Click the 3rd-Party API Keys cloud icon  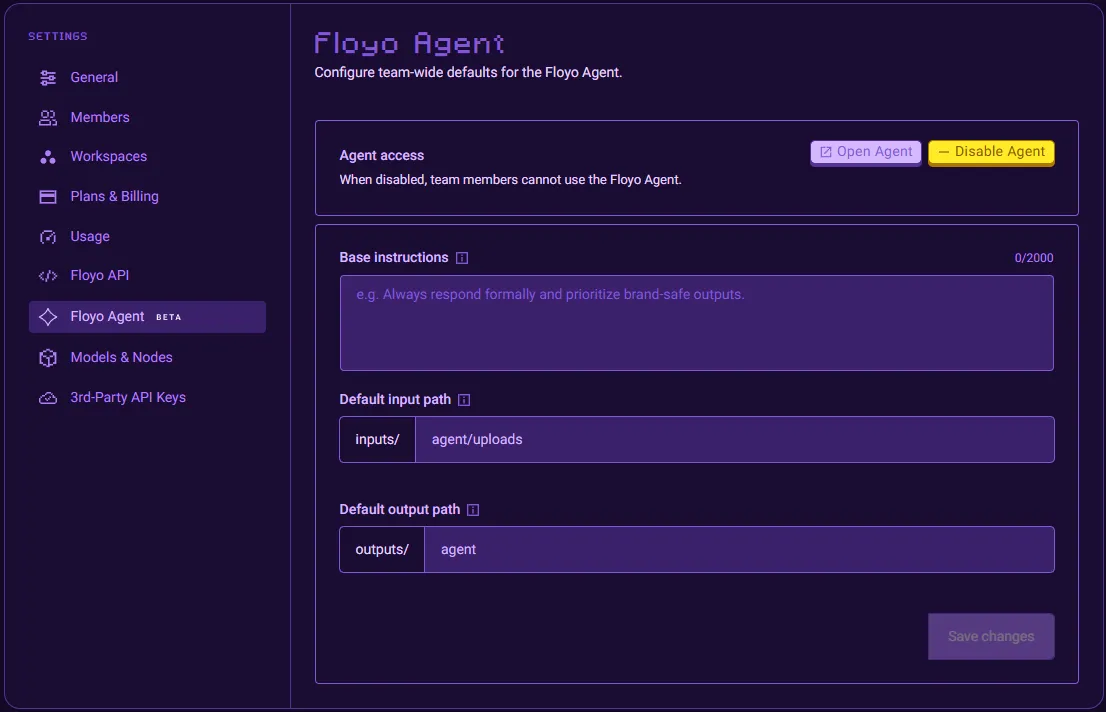(x=48, y=398)
